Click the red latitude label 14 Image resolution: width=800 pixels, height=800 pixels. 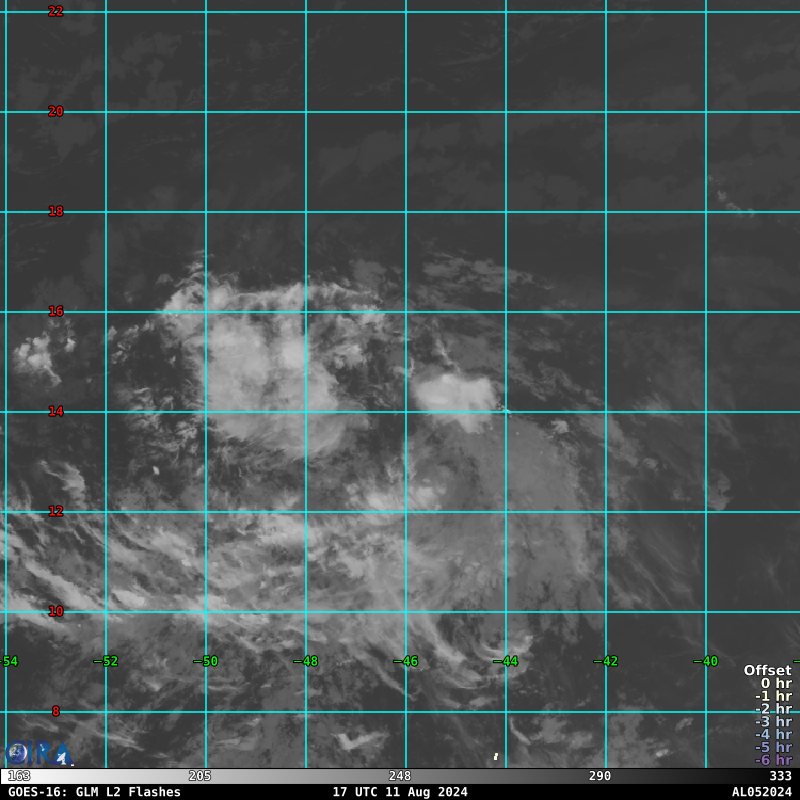tap(56, 411)
